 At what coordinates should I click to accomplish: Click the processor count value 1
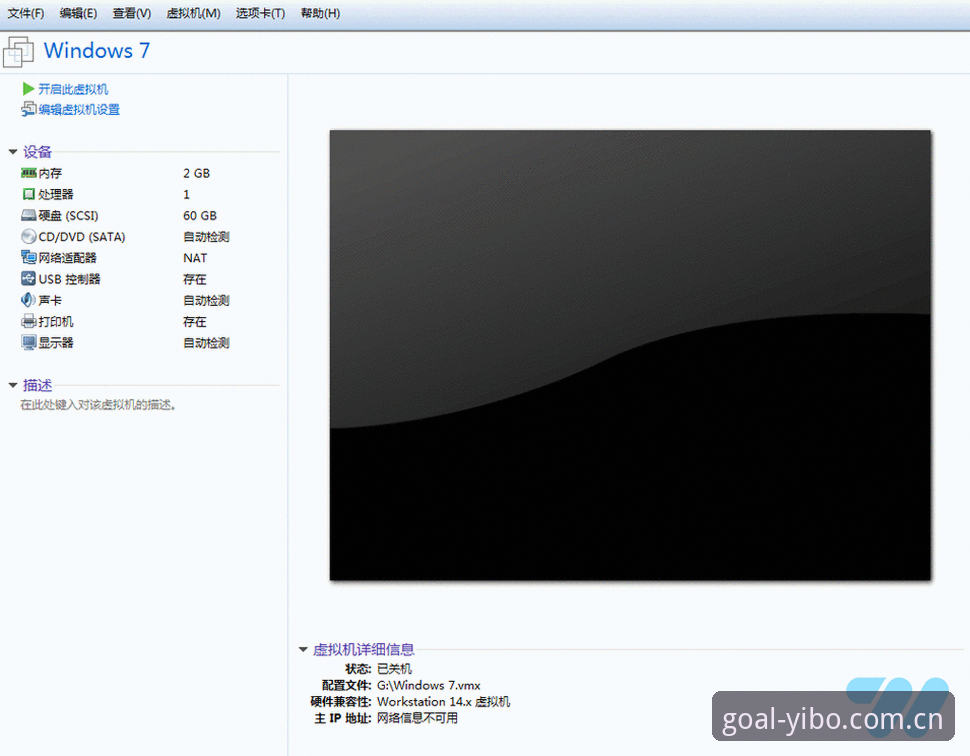click(x=186, y=194)
